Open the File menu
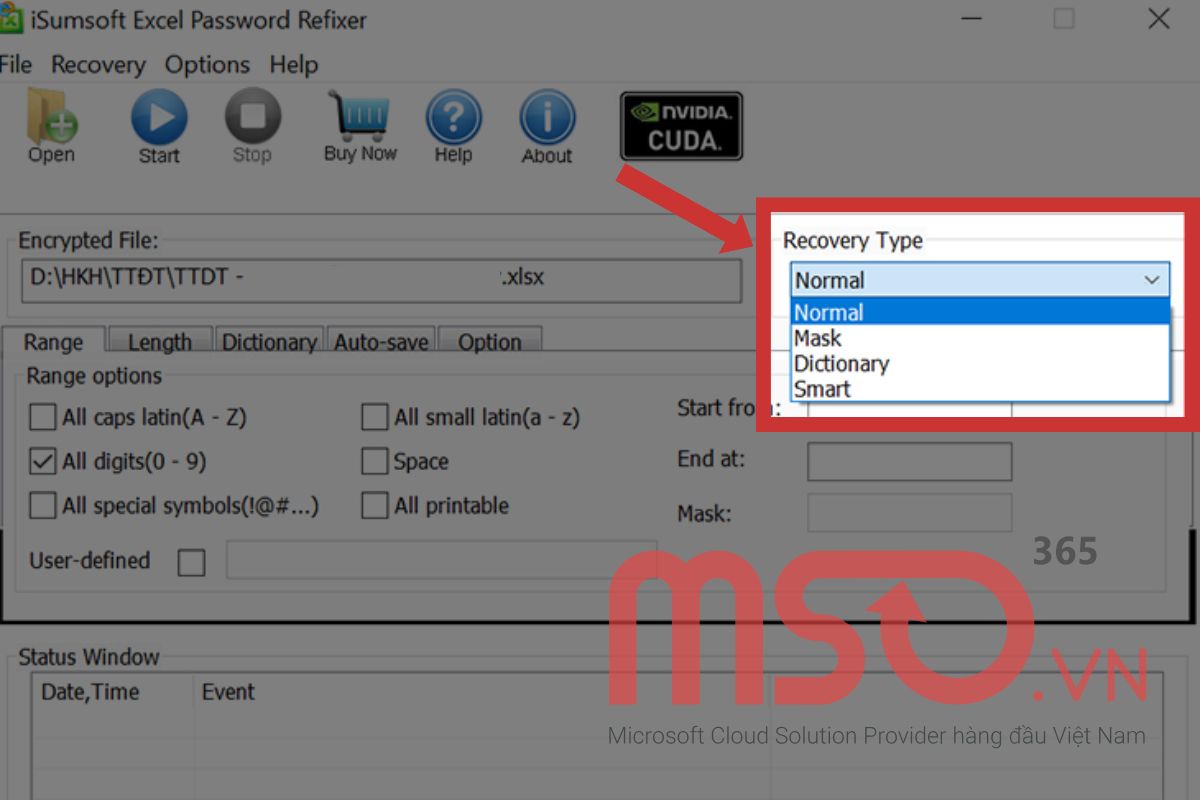 pyautogui.click(x=15, y=65)
